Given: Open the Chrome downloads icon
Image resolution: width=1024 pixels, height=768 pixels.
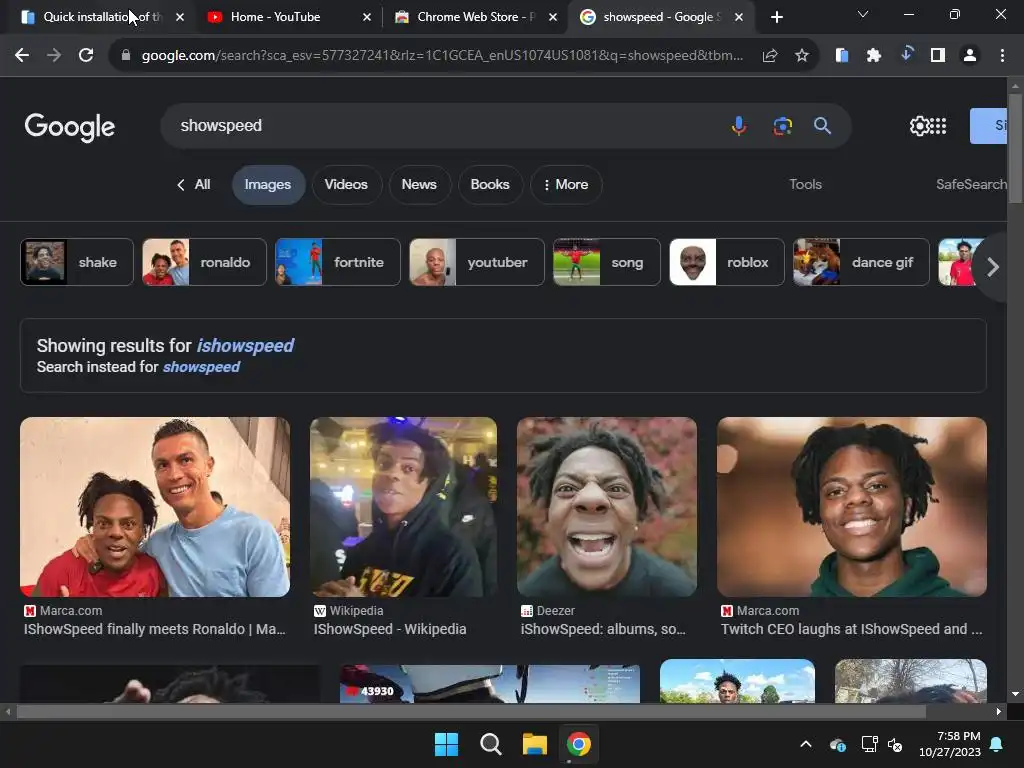Looking at the screenshot, I should 906,54.
